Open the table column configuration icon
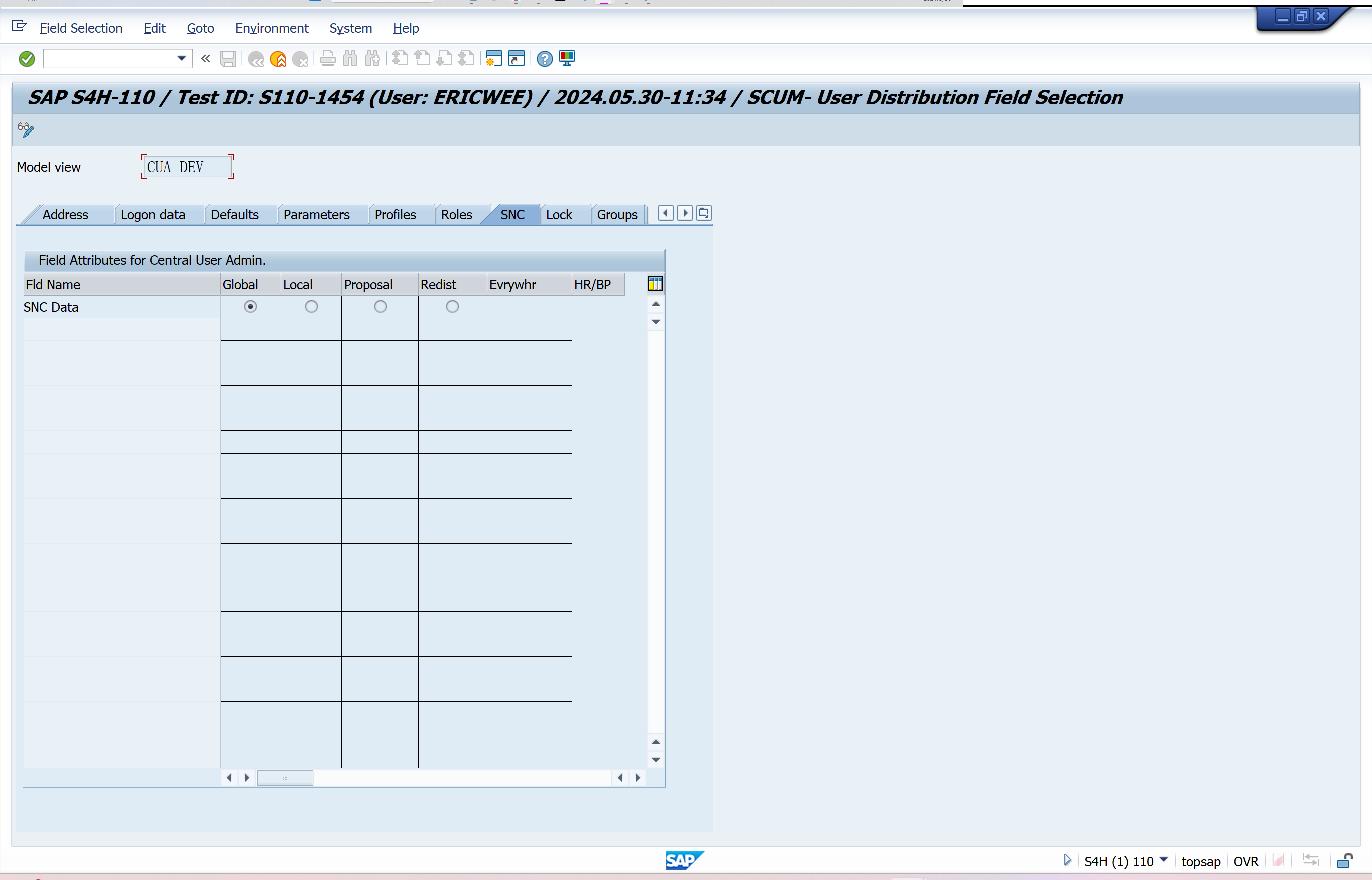This screenshot has height=880, width=1372. click(x=655, y=284)
